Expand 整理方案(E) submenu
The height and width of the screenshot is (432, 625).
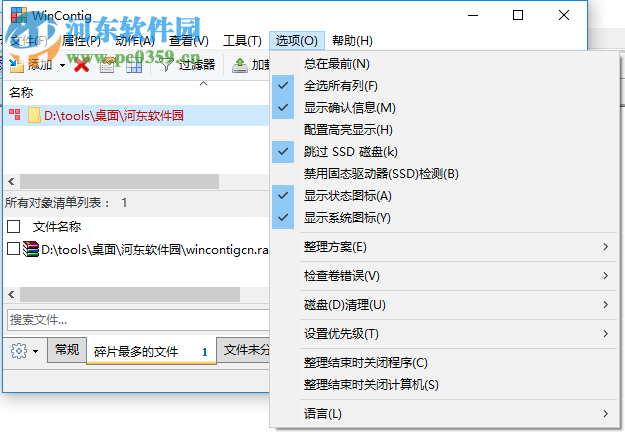pyautogui.click(x=444, y=247)
